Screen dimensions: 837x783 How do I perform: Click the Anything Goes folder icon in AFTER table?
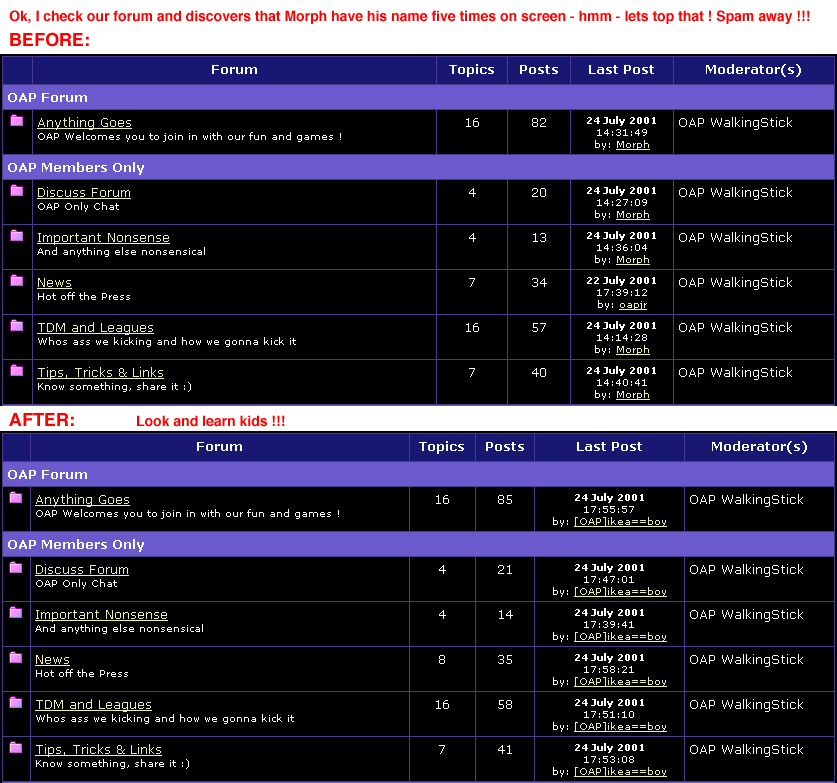pyautogui.click(x=16, y=498)
